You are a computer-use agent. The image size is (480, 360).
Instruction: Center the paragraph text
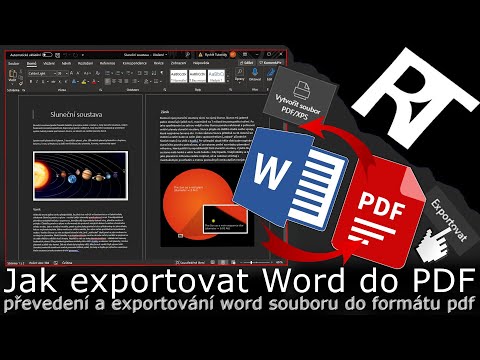(x=114, y=81)
